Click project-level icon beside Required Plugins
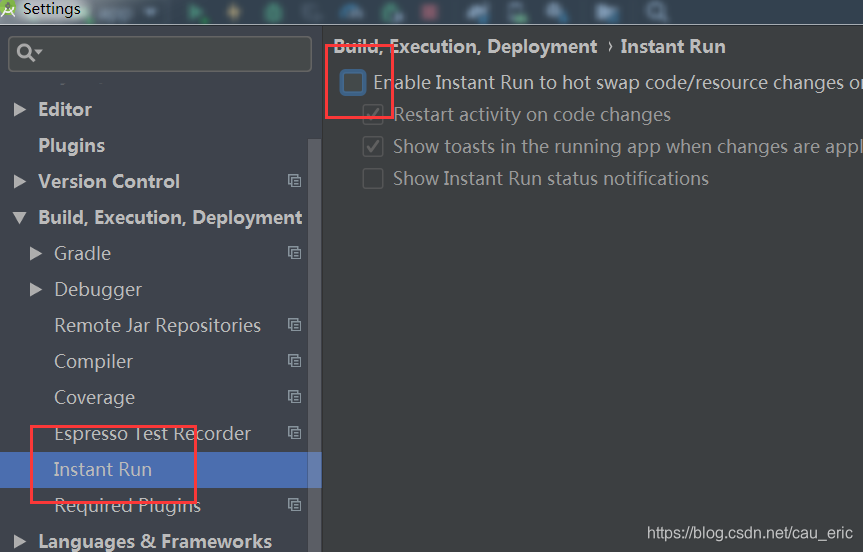 (x=294, y=505)
